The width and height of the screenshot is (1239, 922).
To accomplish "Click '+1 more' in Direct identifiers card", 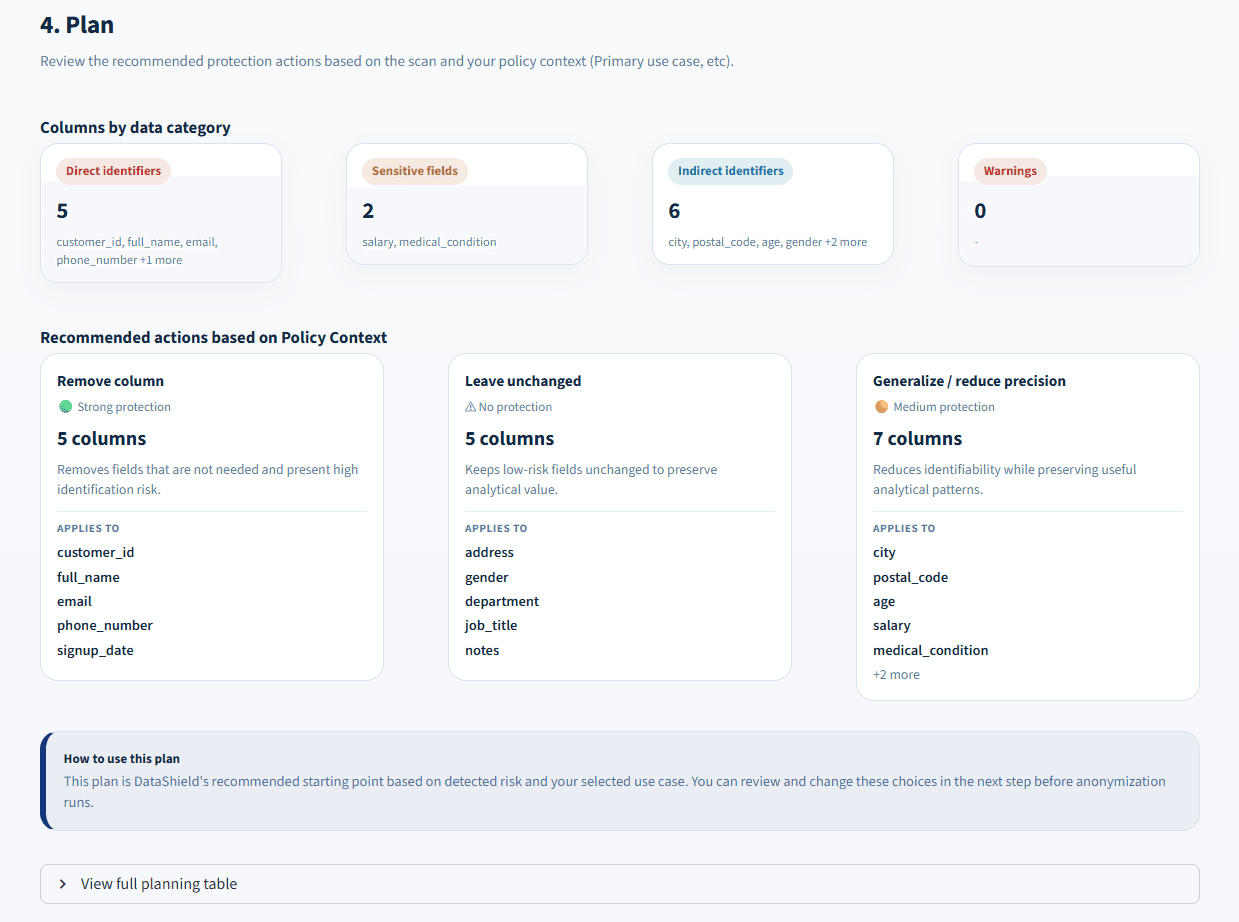I will [x=161, y=260].
